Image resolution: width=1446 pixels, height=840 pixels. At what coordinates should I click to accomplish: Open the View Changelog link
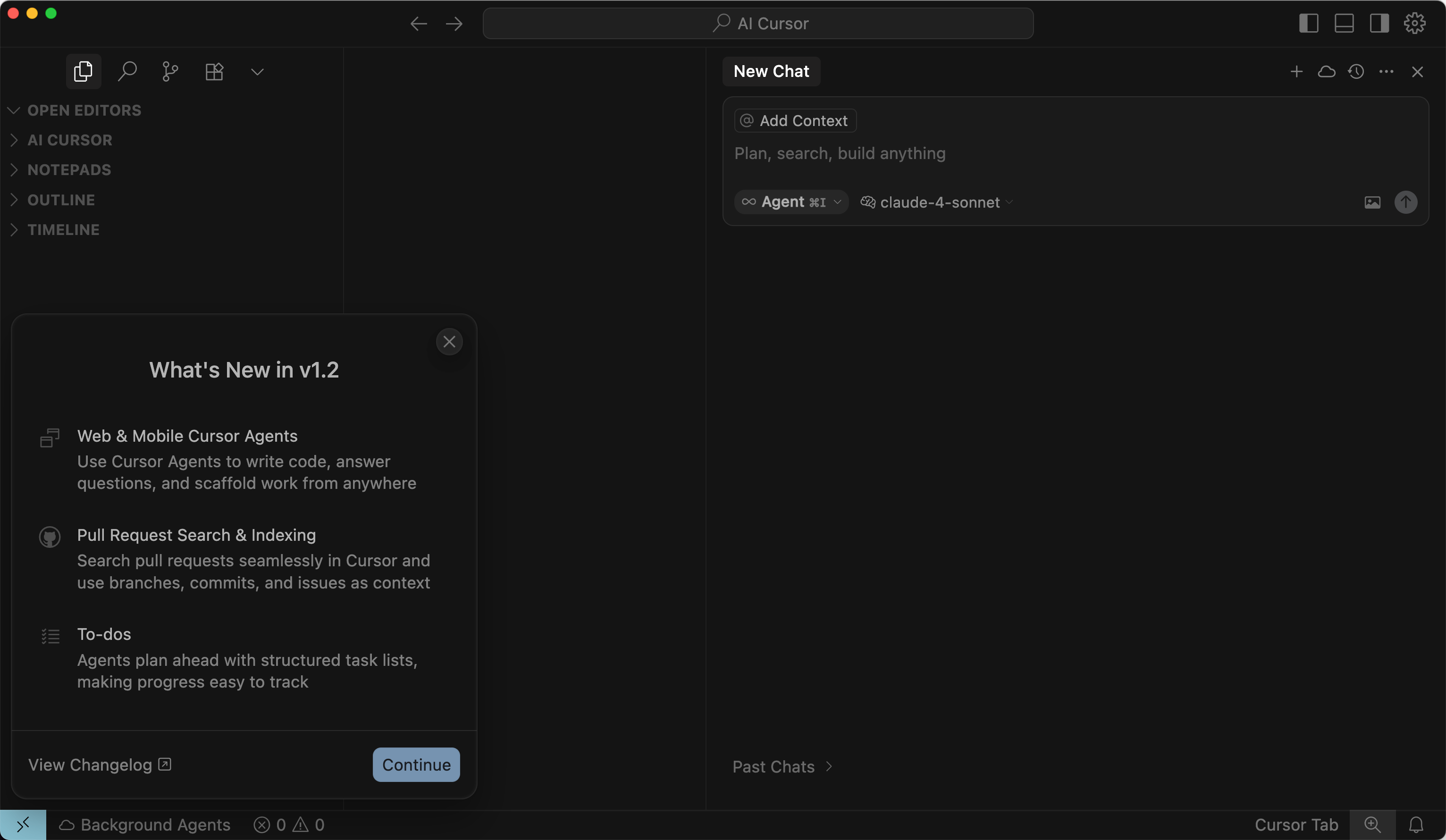[99, 765]
